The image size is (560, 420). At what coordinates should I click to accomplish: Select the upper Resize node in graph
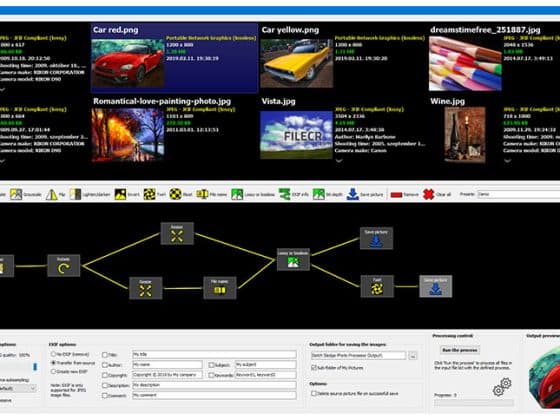click(x=177, y=234)
